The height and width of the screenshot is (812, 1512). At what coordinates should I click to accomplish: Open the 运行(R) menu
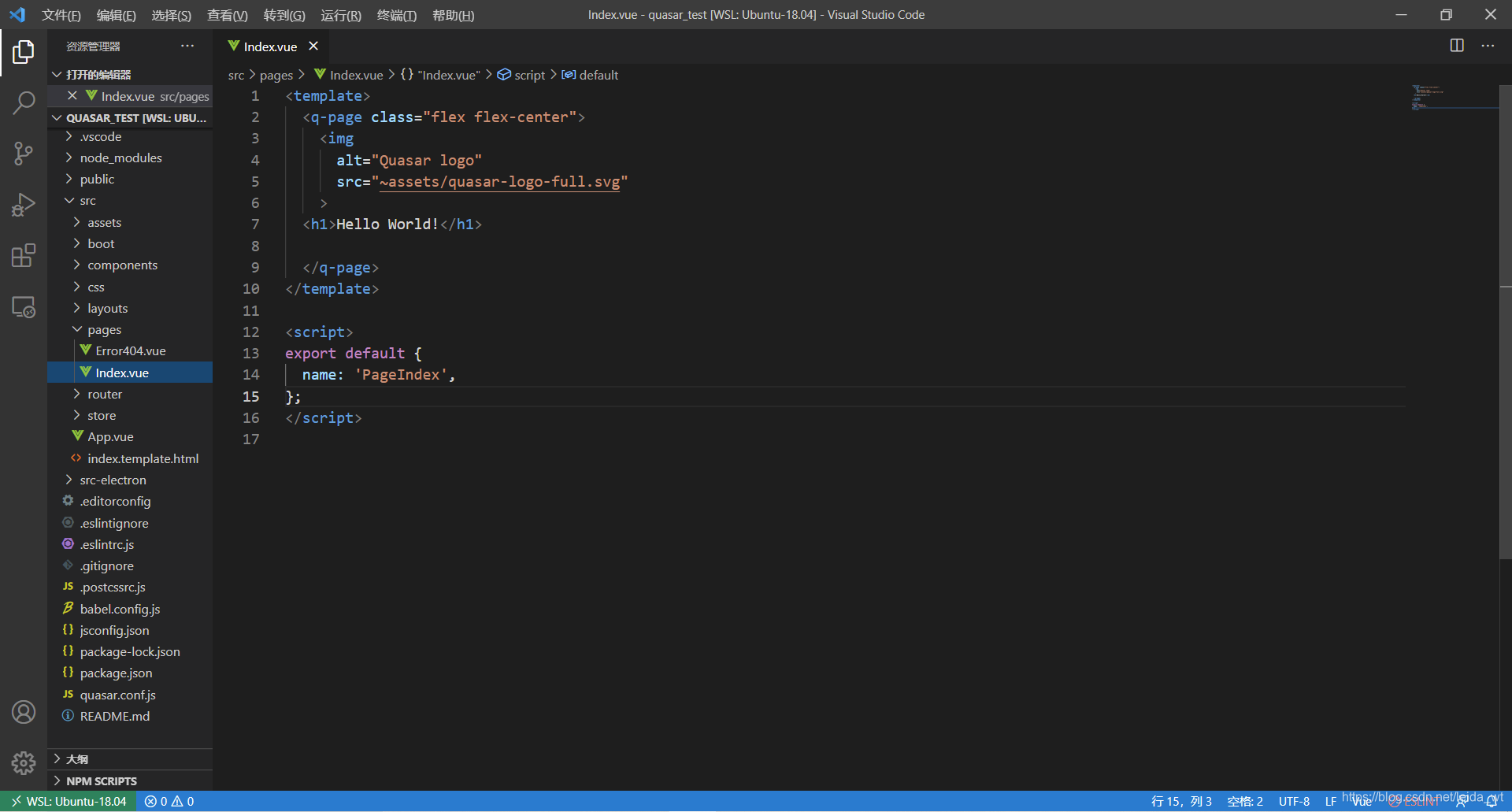pos(341,15)
